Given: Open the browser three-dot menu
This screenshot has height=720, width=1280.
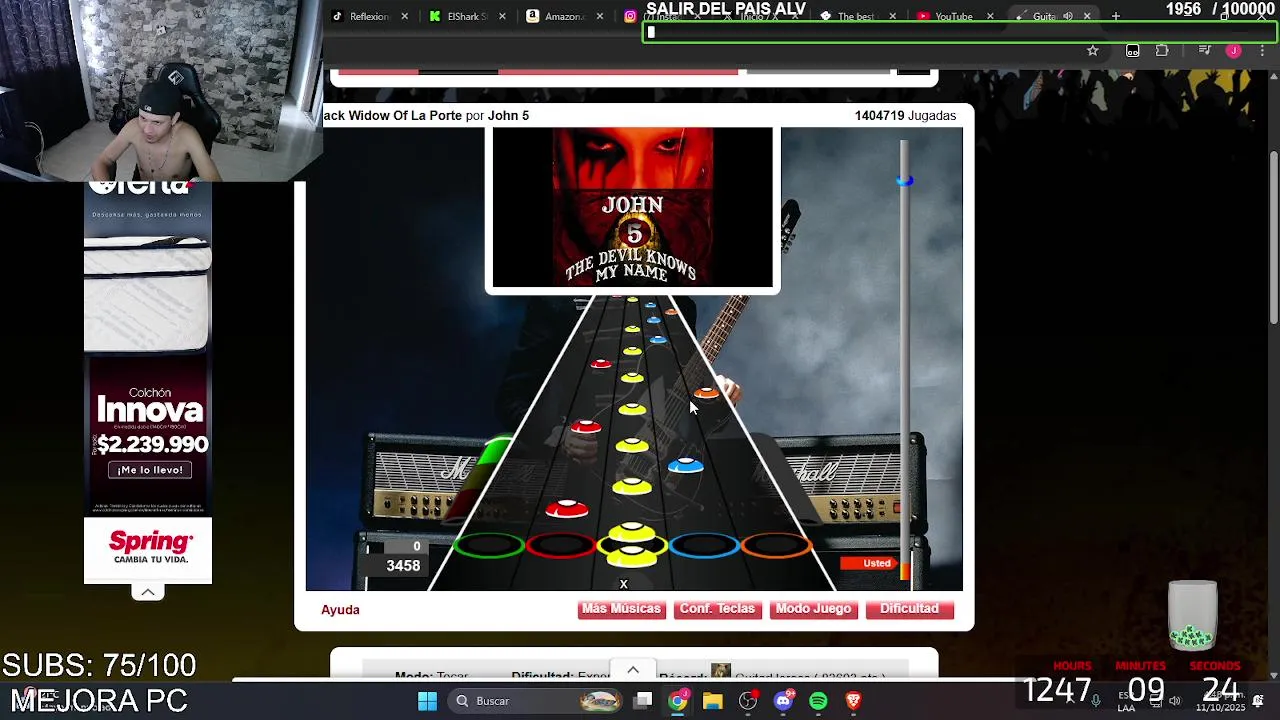Looking at the screenshot, I should point(1263,51).
